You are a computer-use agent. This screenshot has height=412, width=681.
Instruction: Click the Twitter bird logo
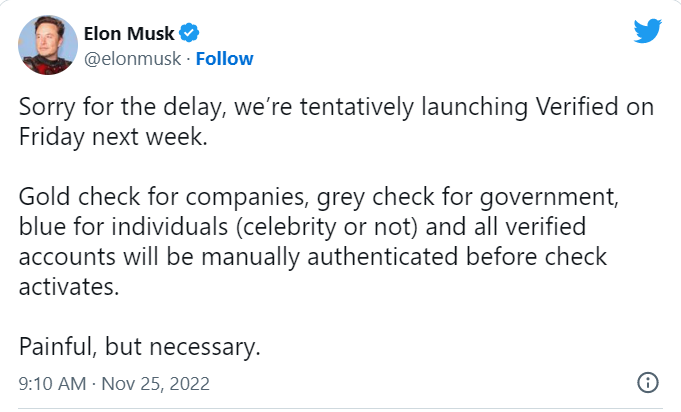tap(648, 32)
